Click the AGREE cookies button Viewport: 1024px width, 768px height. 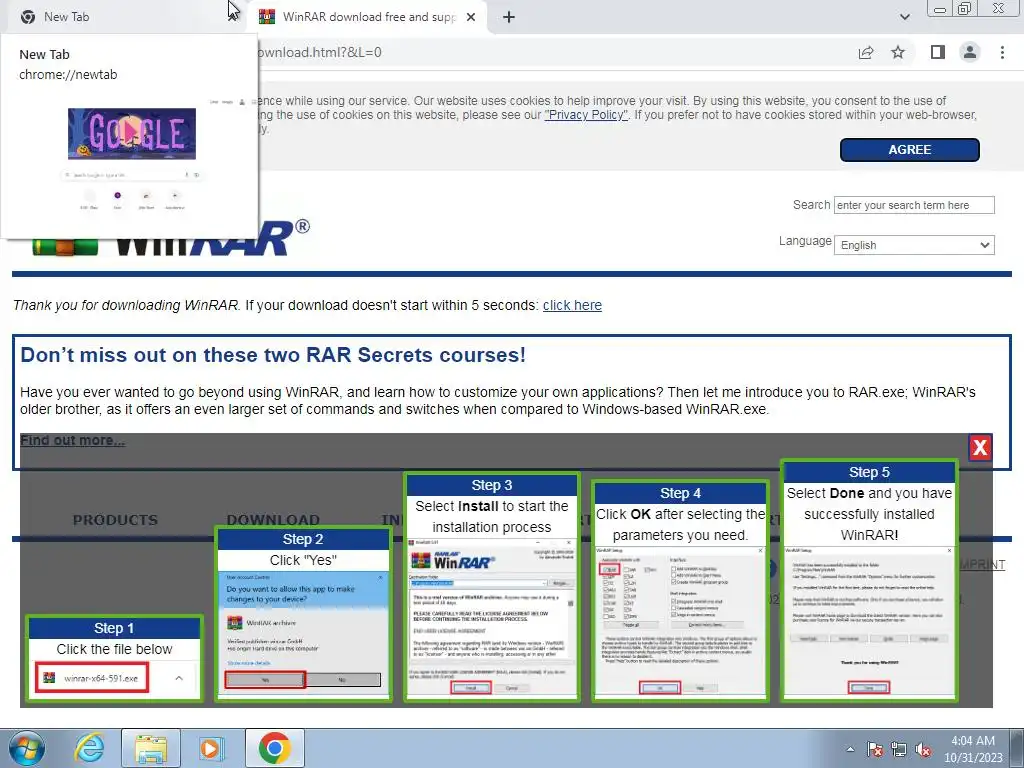909,150
